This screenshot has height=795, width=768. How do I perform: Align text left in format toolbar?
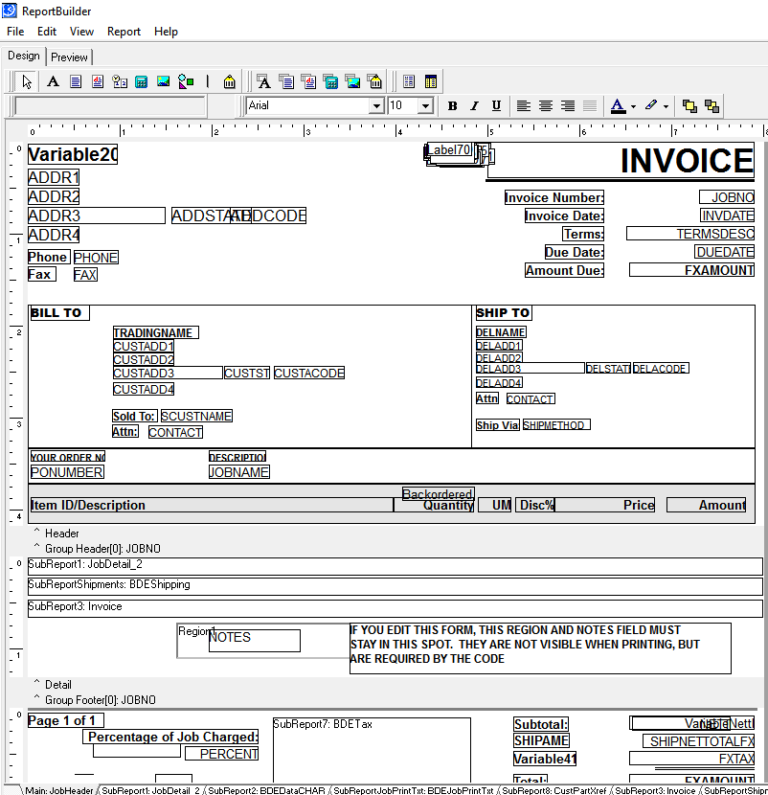(x=523, y=105)
